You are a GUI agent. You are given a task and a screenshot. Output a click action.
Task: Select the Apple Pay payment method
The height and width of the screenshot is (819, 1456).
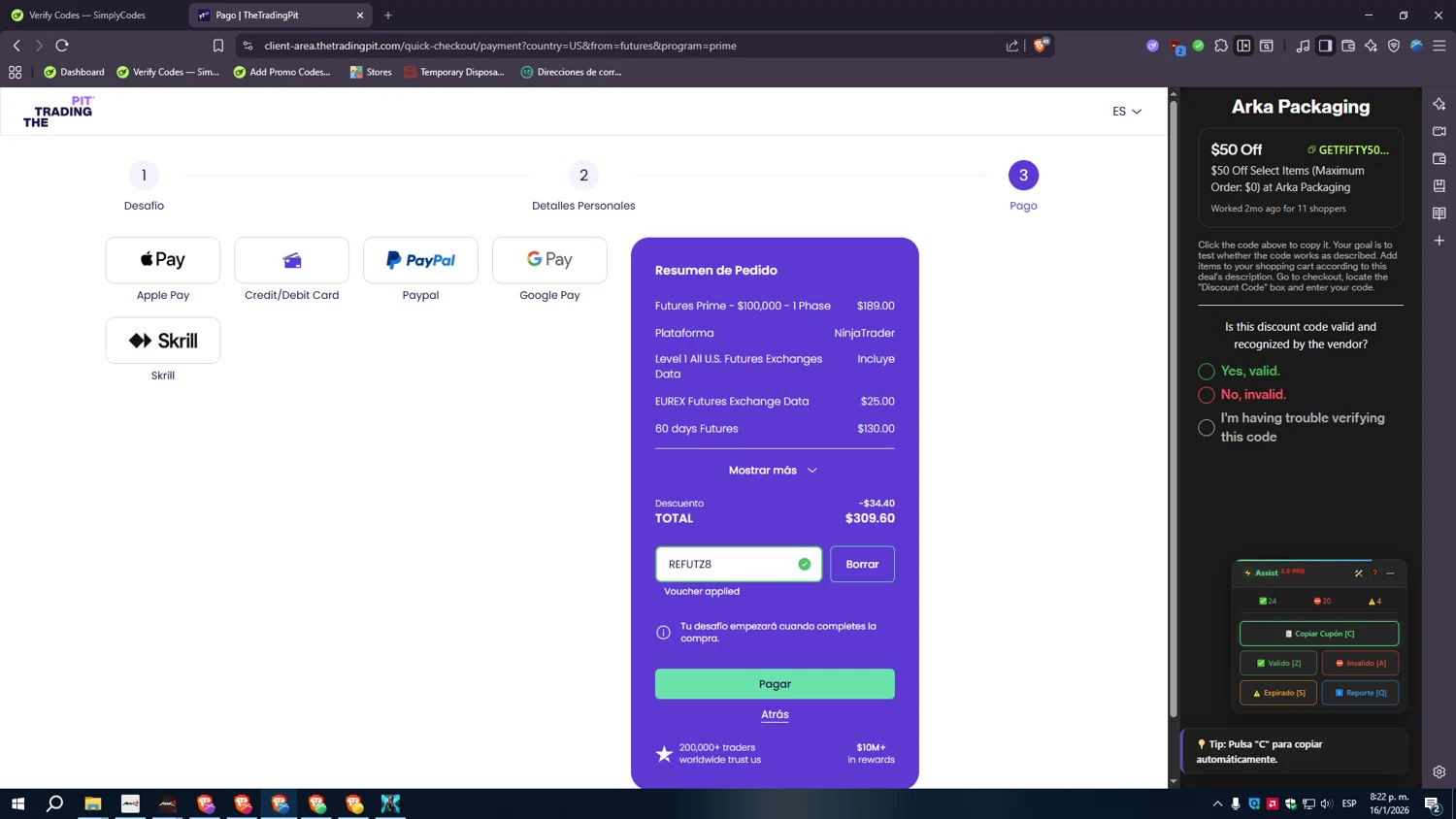163,260
